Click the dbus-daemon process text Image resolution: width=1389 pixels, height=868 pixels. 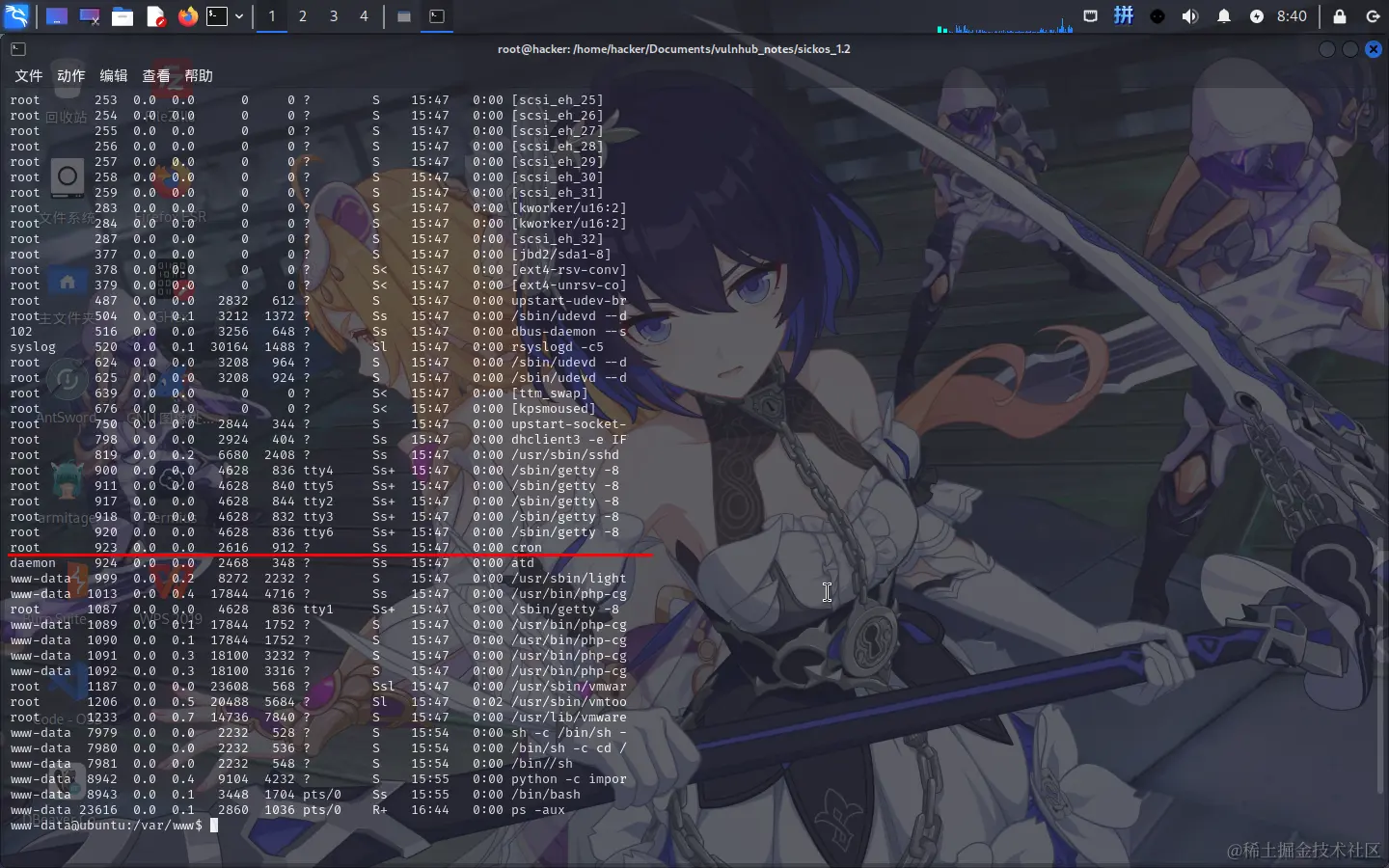tap(569, 332)
